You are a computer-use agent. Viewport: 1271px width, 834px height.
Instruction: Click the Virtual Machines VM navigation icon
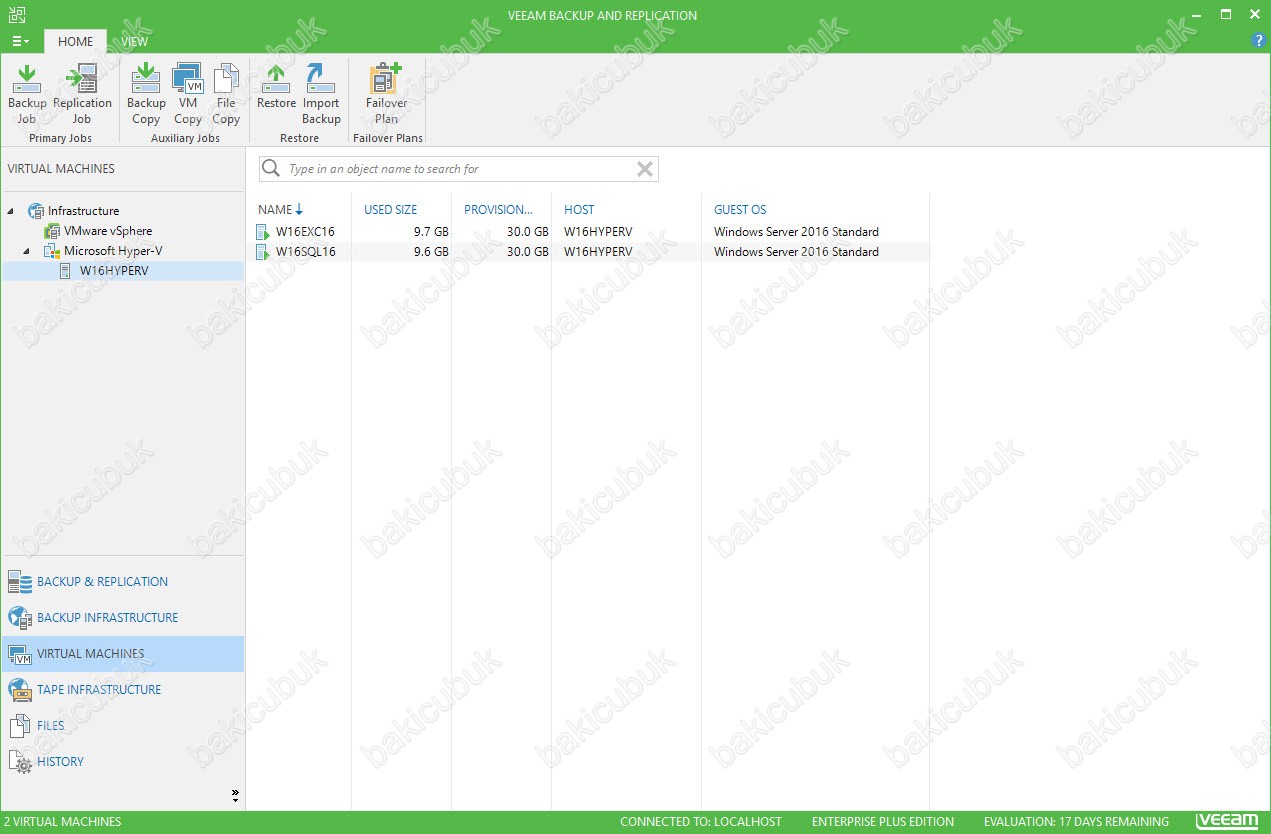click(x=20, y=654)
